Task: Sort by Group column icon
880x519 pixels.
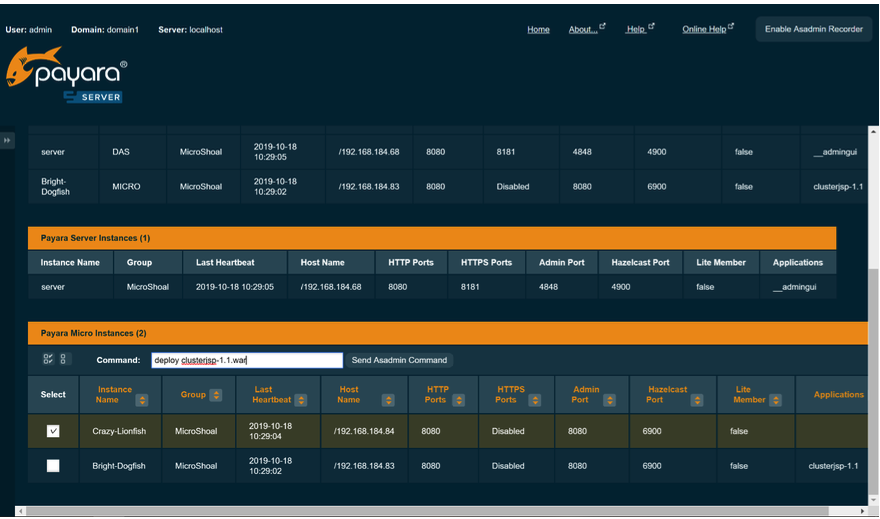Action: tap(214, 395)
